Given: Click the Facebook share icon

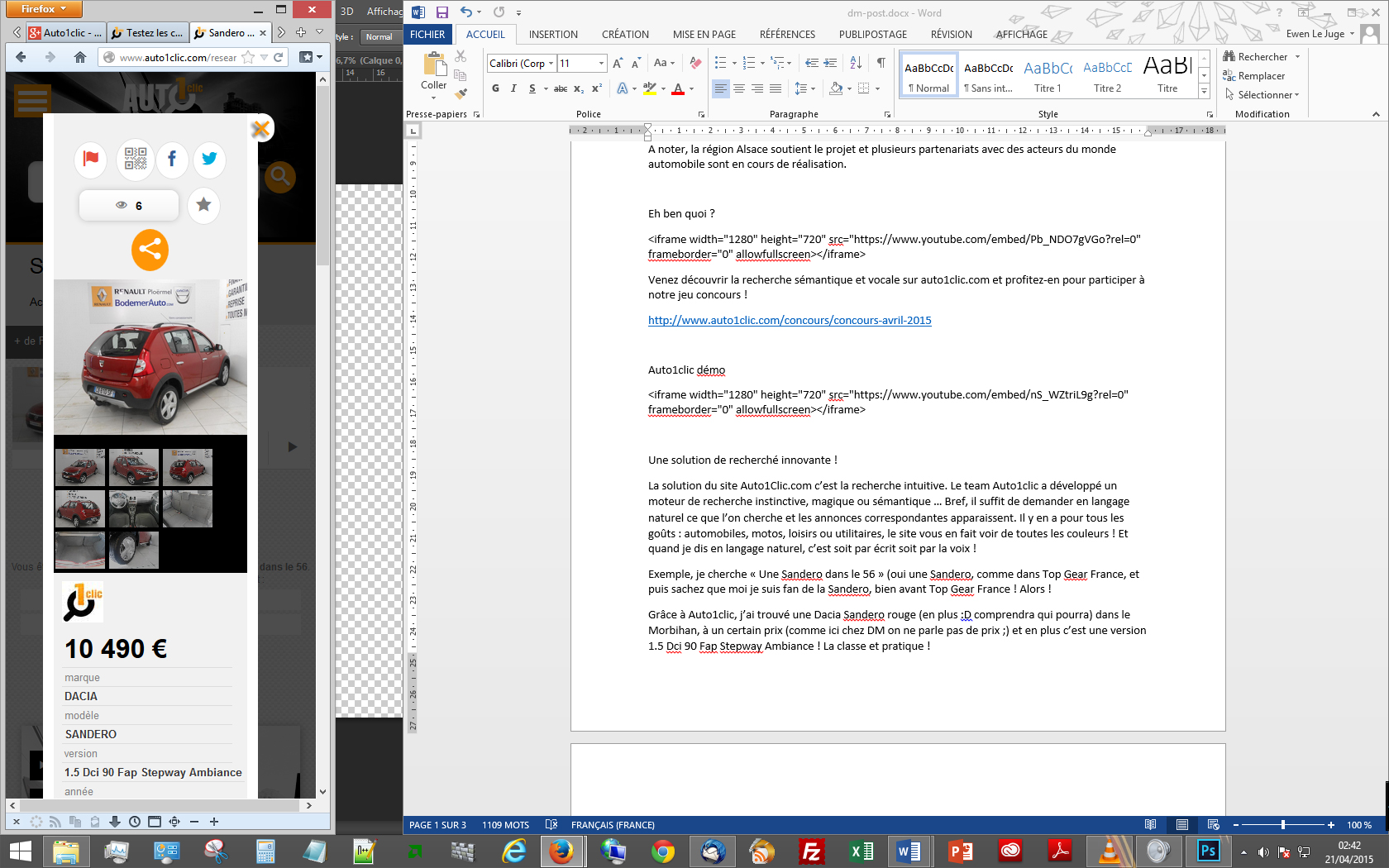Looking at the screenshot, I should point(172,159).
